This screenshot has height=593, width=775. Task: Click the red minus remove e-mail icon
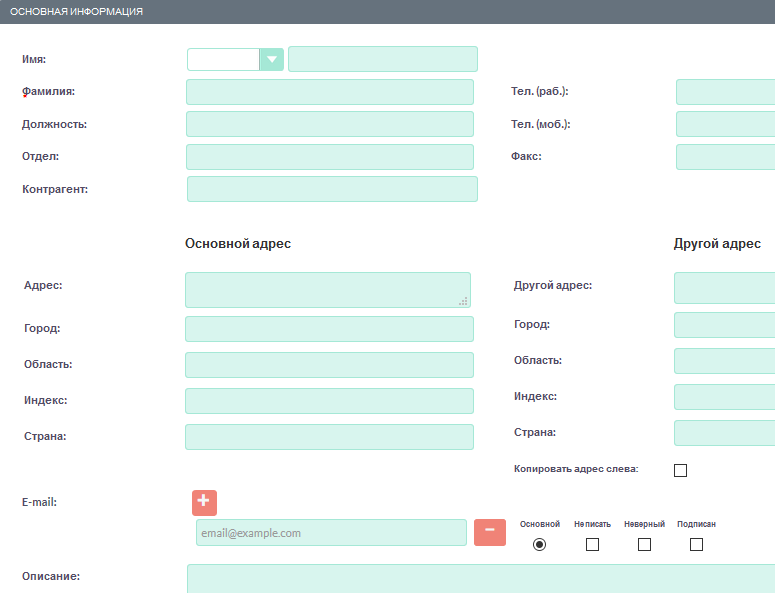pyautogui.click(x=489, y=532)
